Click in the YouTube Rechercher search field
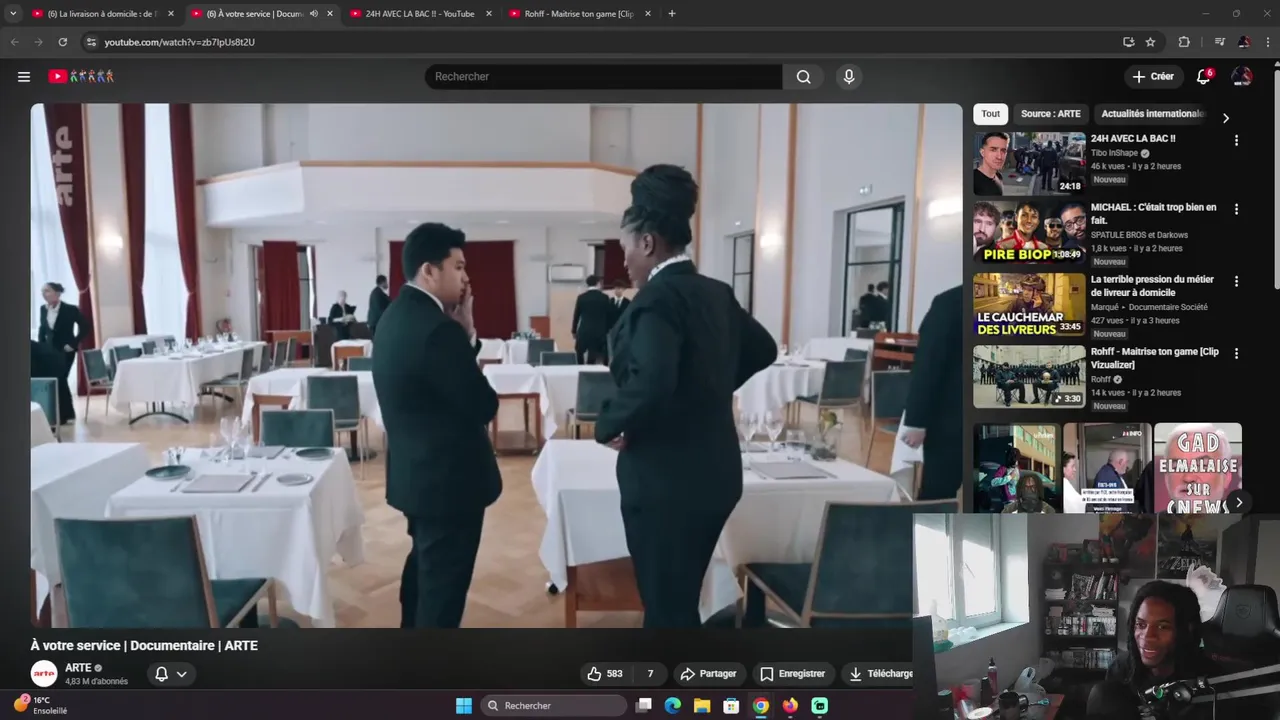The height and width of the screenshot is (720, 1280). (604, 77)
